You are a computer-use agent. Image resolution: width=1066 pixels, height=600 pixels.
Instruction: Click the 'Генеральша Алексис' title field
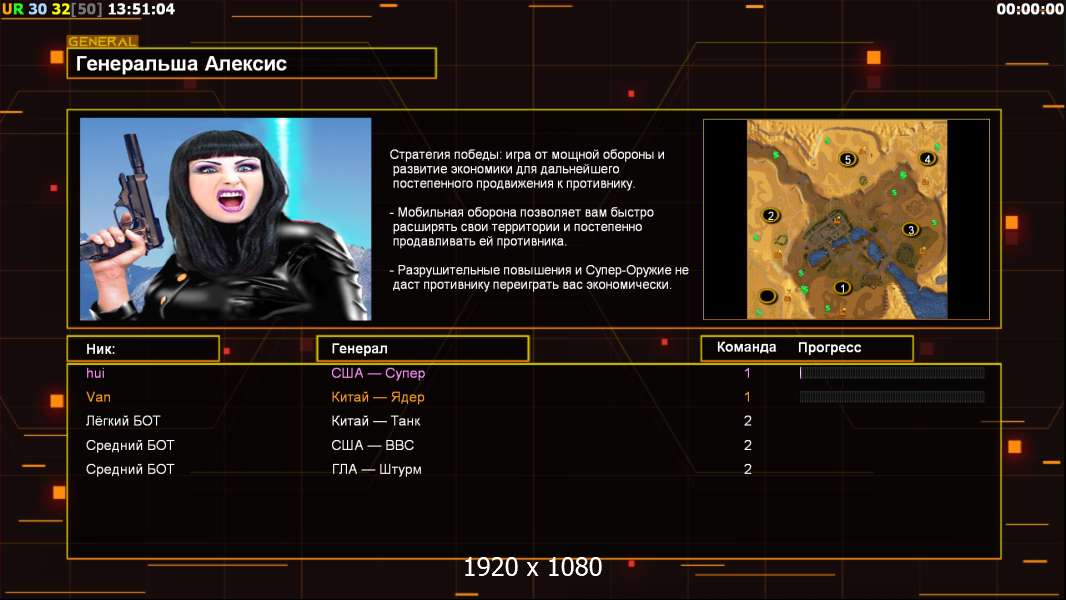(252, 63)
